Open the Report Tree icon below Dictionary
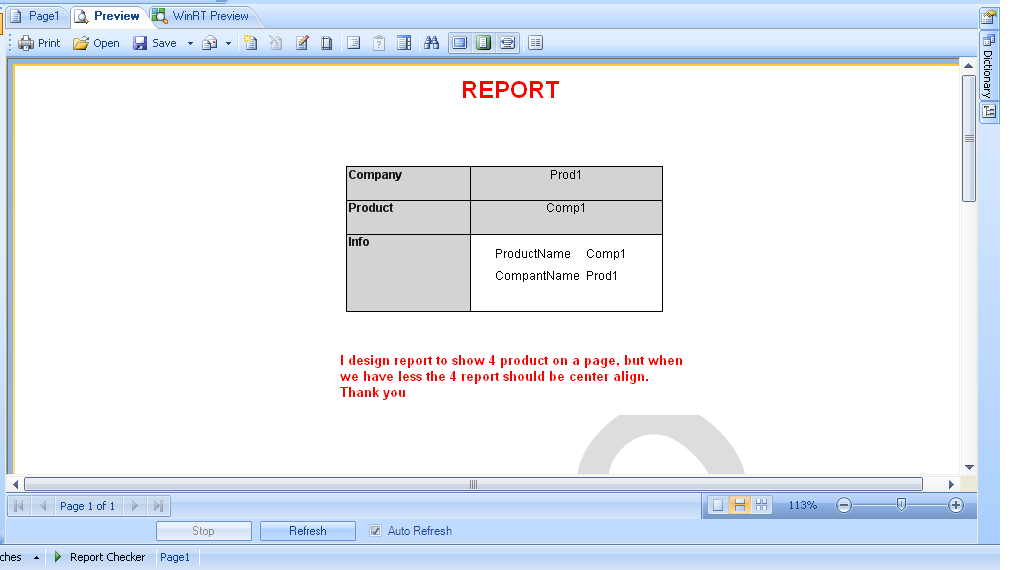 989,112
